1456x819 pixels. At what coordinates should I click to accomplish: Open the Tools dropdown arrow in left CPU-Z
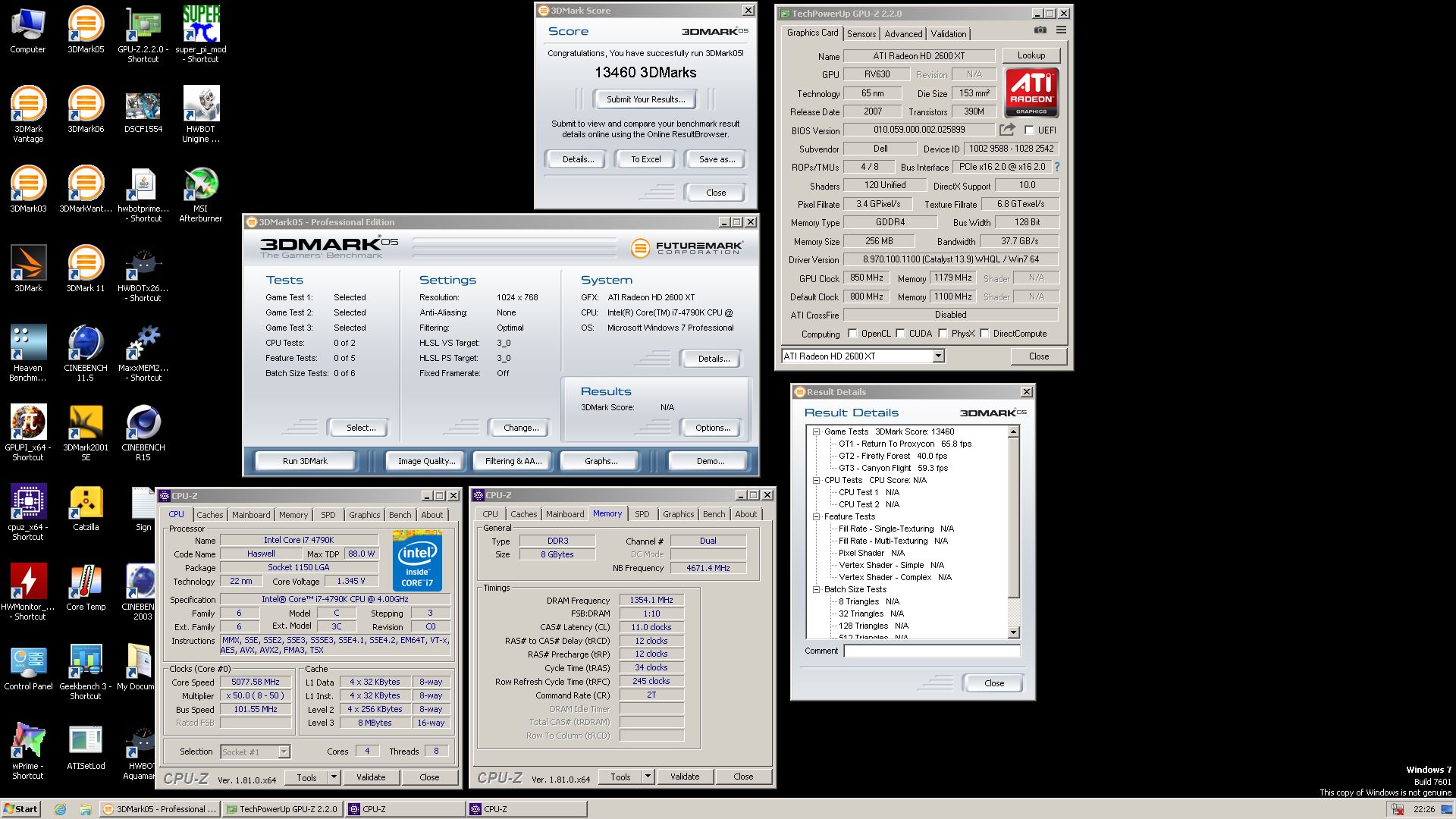click(334, 777)
